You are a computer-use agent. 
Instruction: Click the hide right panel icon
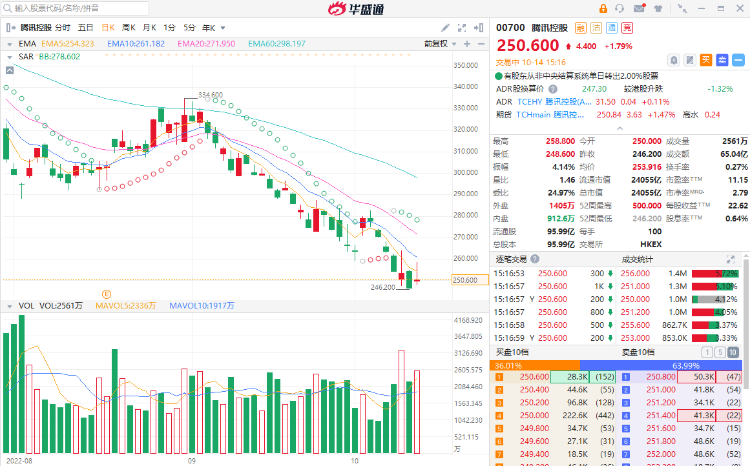(x=478, y=28)
